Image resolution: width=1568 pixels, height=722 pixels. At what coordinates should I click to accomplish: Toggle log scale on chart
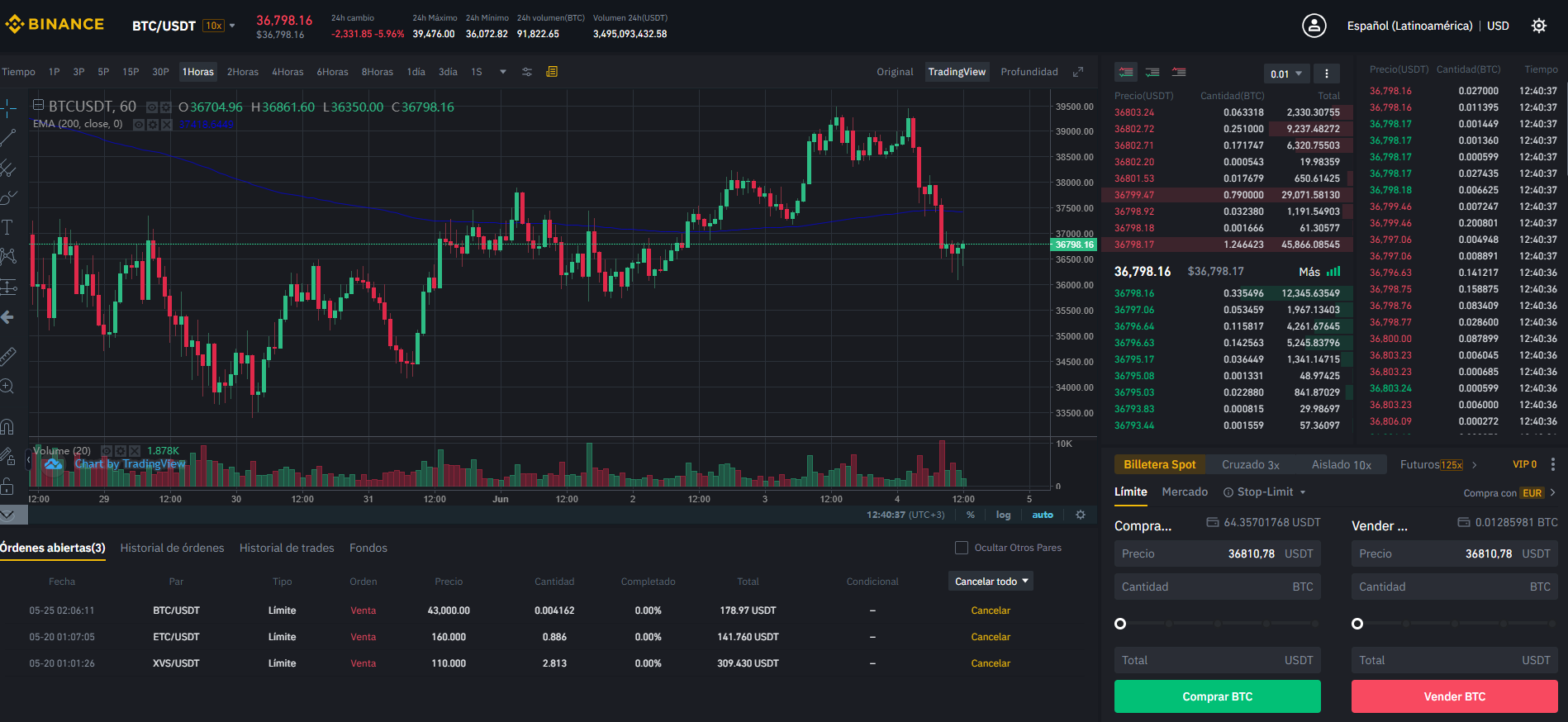tap(1003, 515)
